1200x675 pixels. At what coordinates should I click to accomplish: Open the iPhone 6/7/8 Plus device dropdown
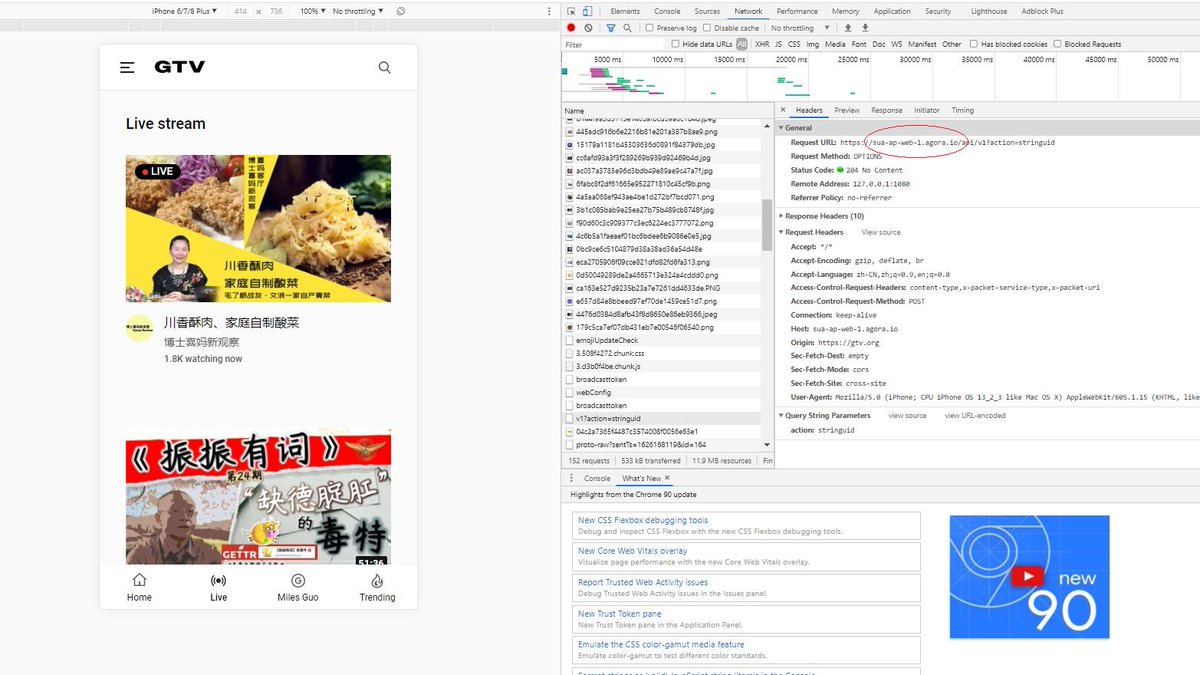click(x=184, y=11)
